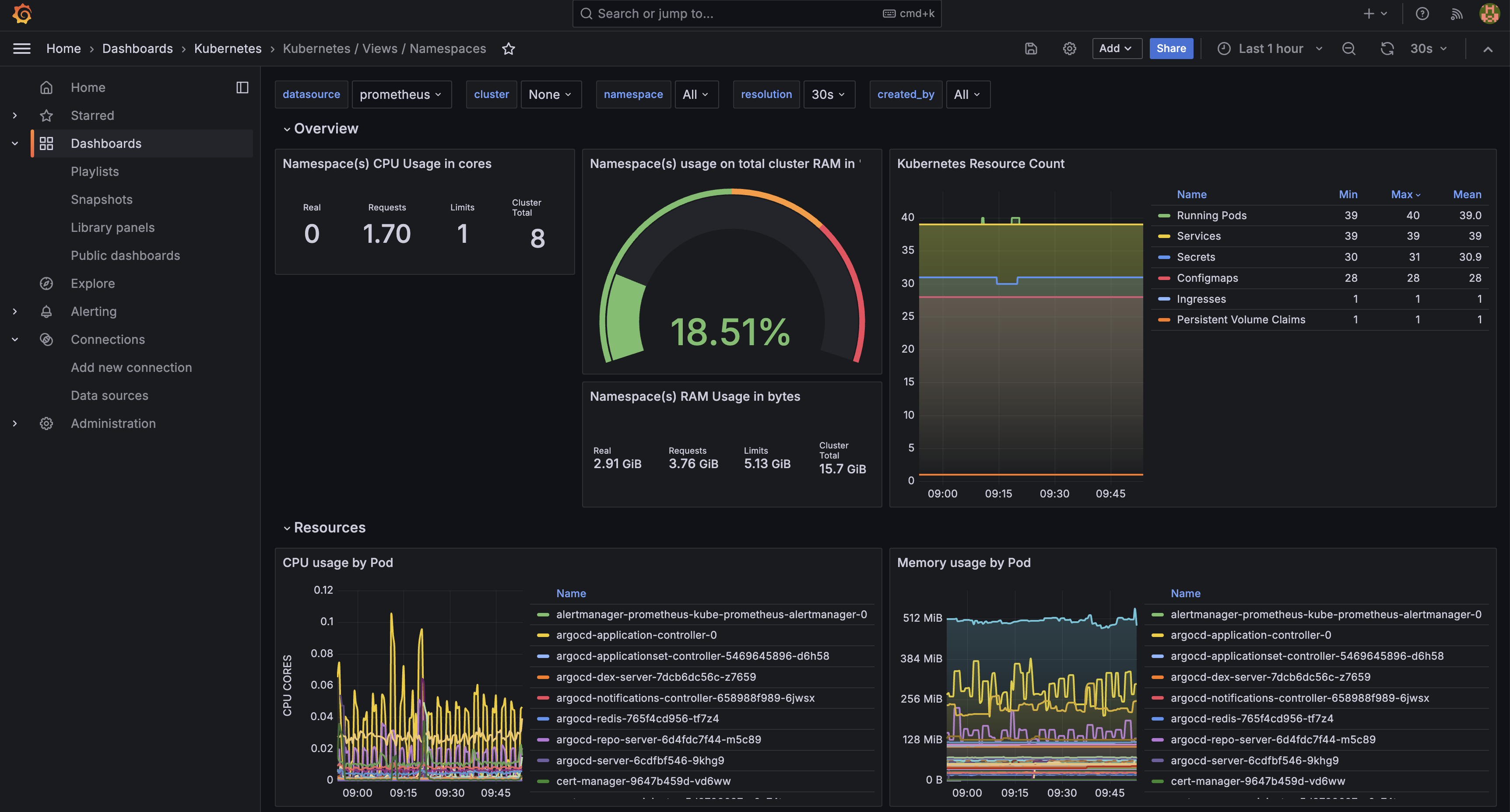The image size is (1510, 812).
Task: Open the user profile avatar
Action: pyautogui.click(x=1489, y=14)
